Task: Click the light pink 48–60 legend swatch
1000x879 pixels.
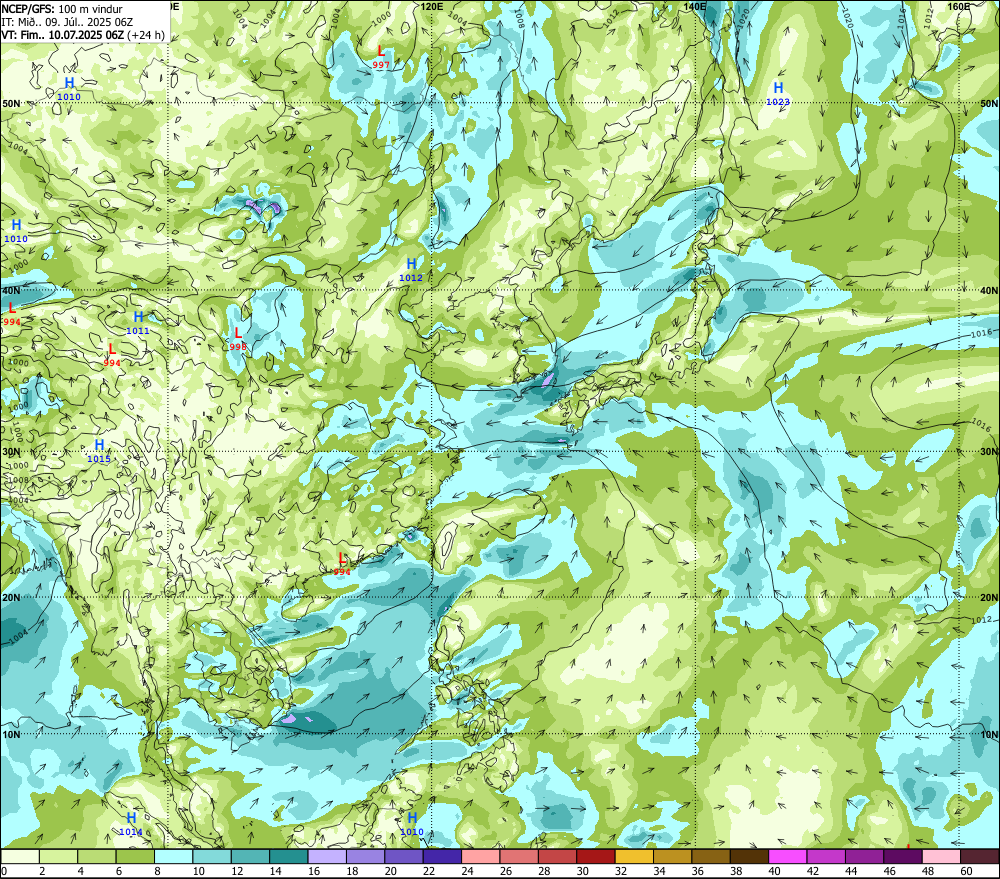Action: point(941,856)
